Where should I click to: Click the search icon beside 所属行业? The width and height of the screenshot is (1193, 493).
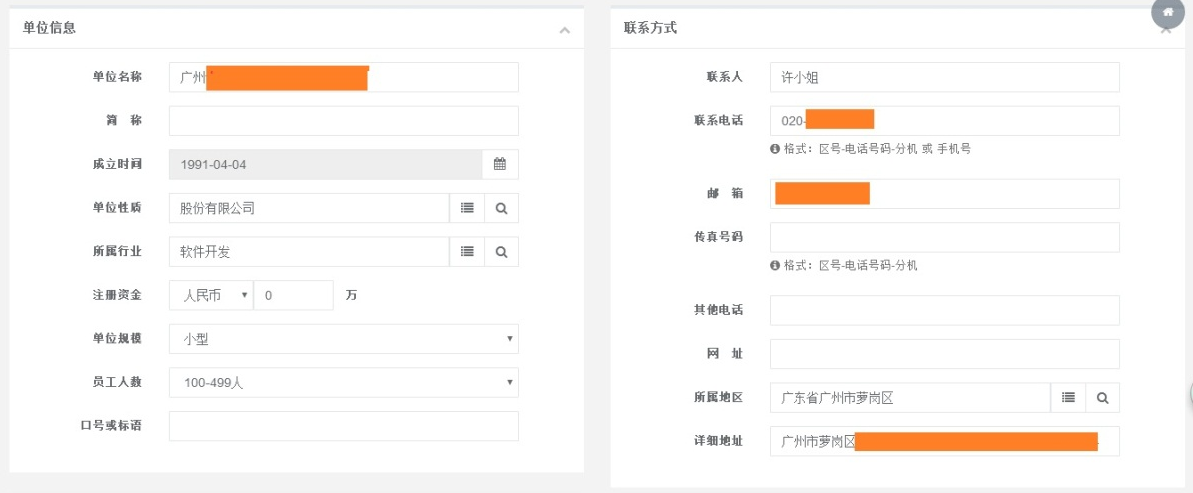(x=501, y=252)
